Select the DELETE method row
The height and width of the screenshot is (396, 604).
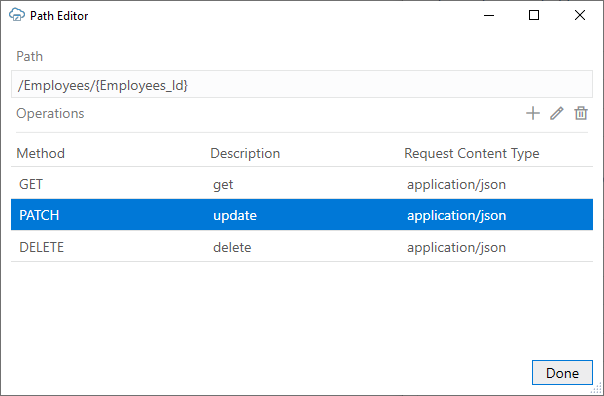[302, 247]
